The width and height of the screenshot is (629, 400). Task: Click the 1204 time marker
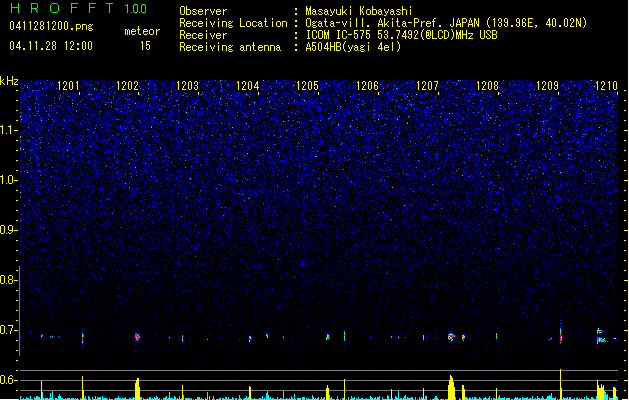tap(248, 86)
